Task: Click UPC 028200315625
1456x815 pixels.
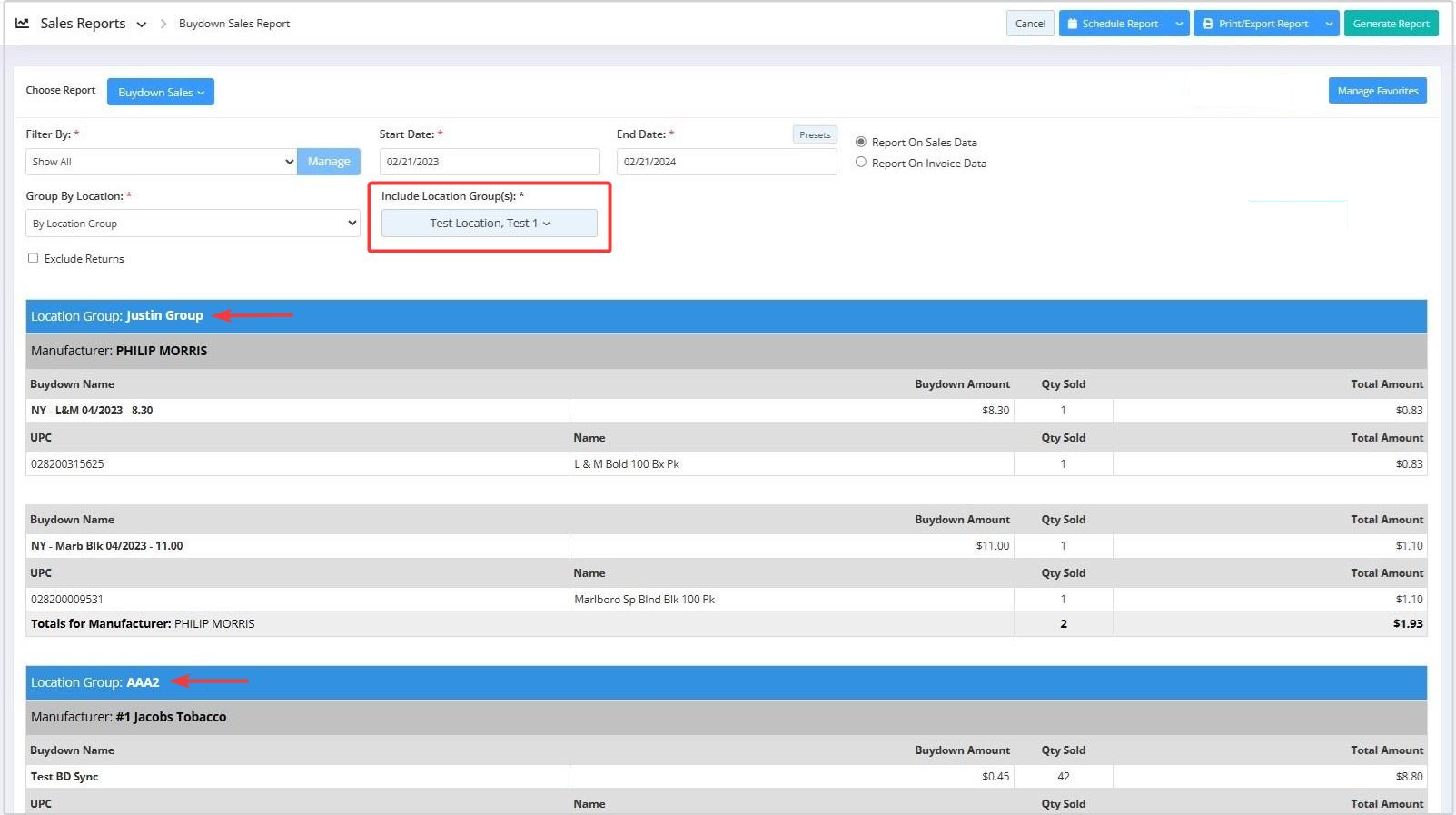Action: (67, 464)
